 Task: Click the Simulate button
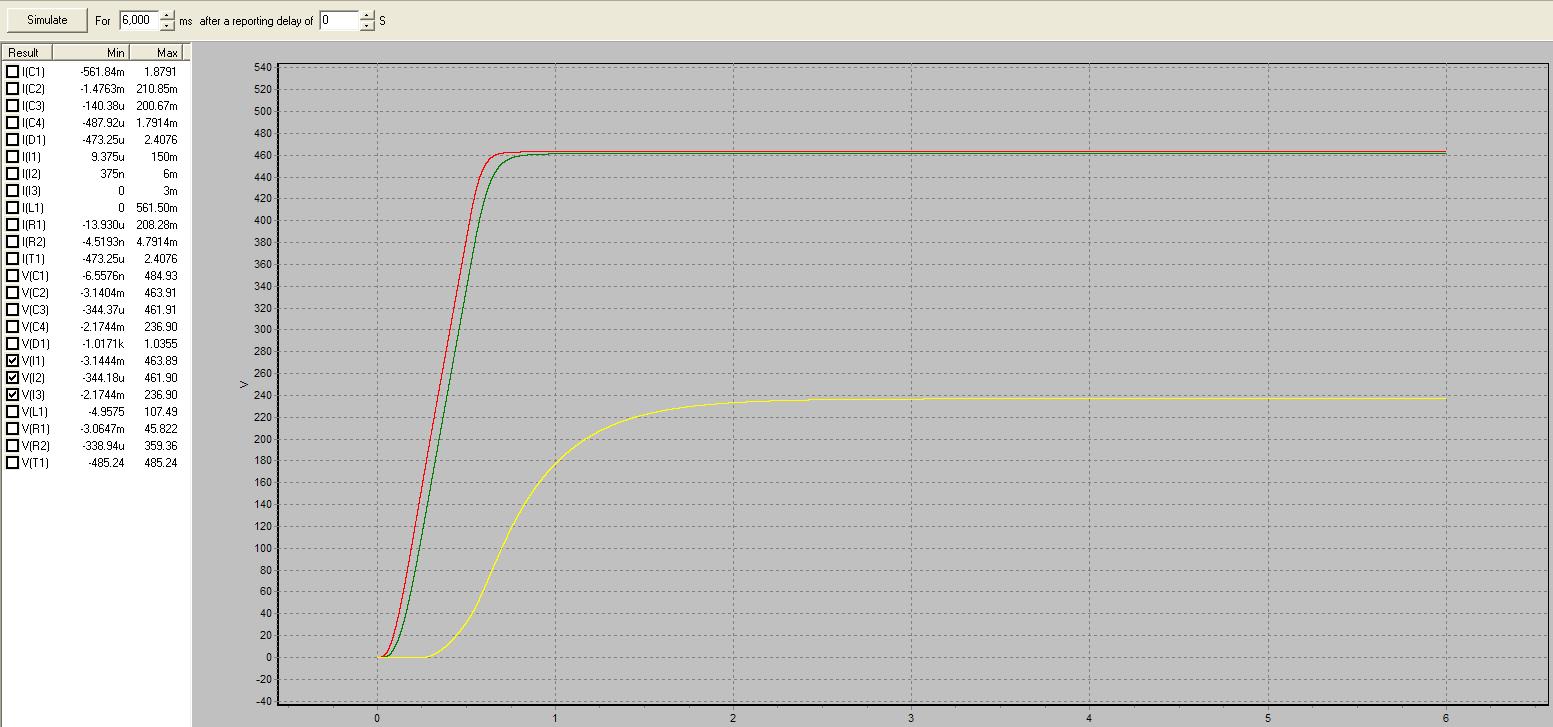point(47,20)
